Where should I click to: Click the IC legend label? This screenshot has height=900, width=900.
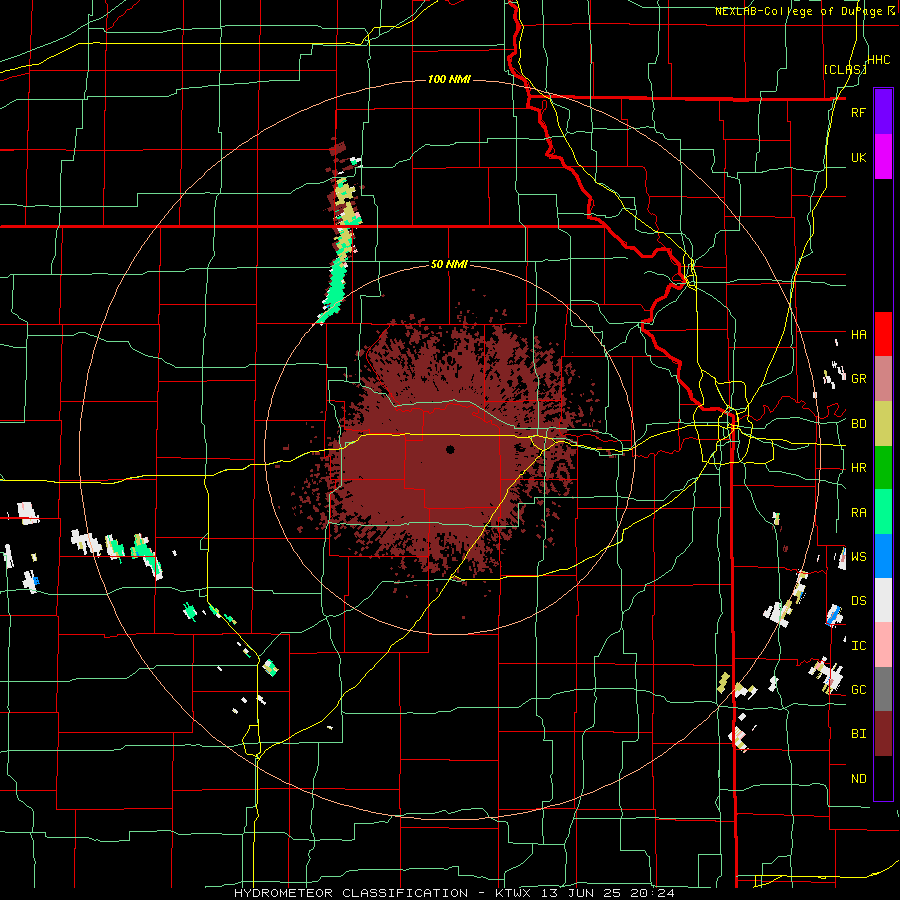(858, 646)
